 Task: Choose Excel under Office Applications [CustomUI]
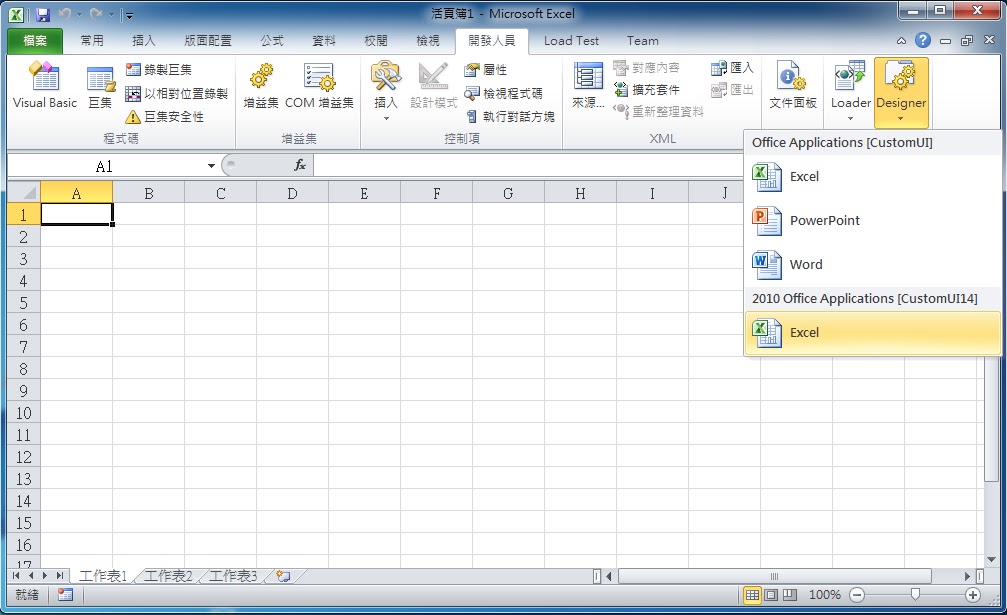pos(872,177)
